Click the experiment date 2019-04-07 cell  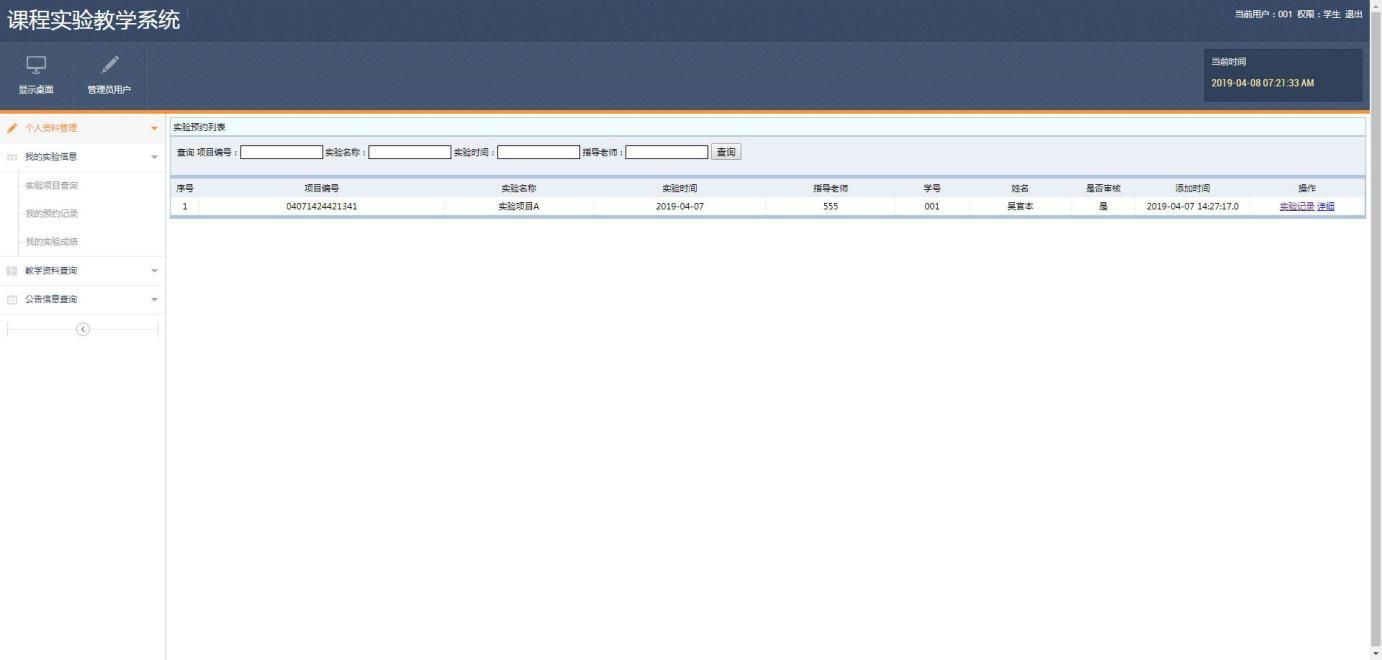tap(680, 207)
